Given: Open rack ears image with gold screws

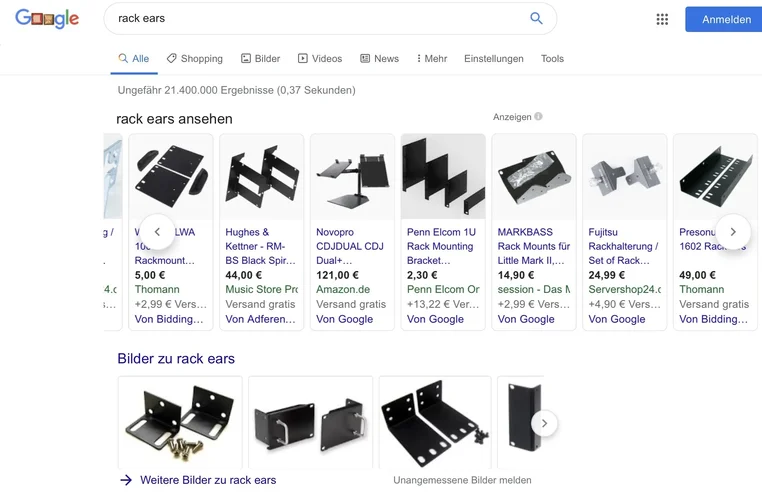Looking at the screenshot, I should [180, 420].
